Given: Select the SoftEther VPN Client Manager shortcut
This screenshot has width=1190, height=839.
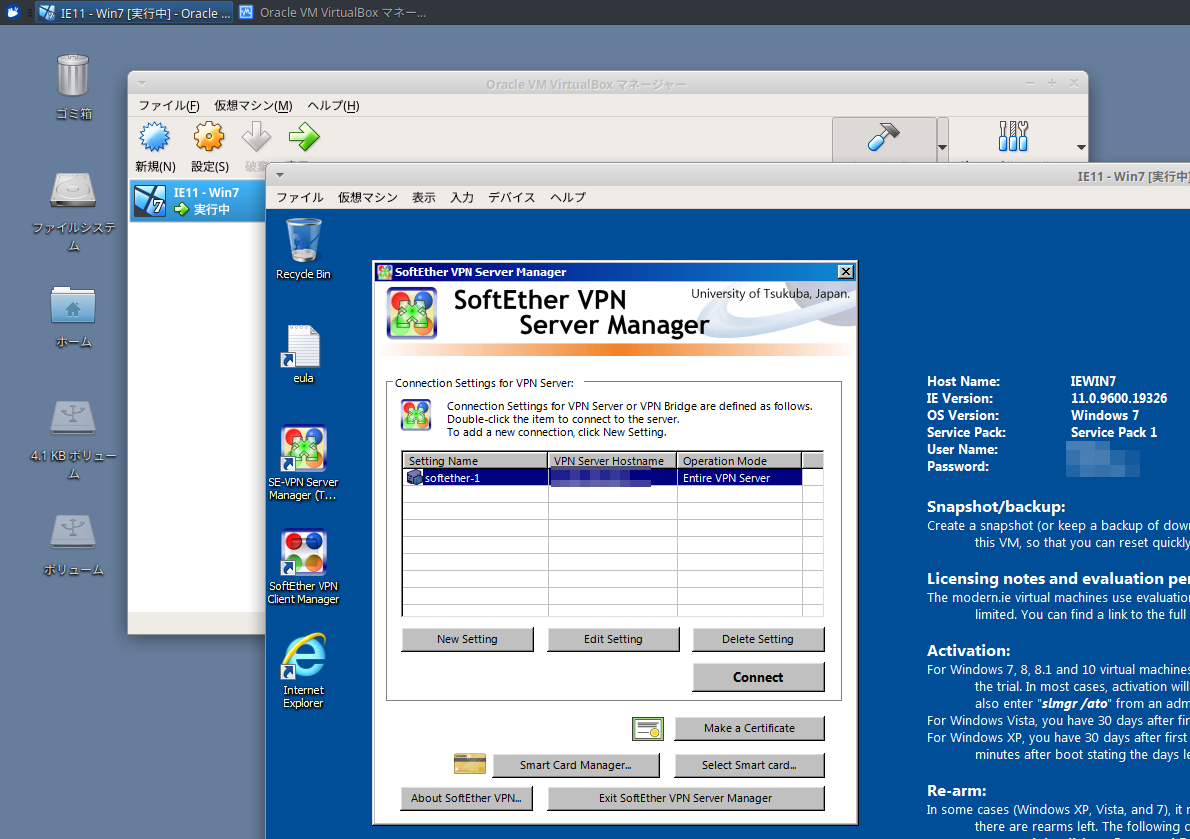Looking at the screenshot, I should tap(304, 552).
